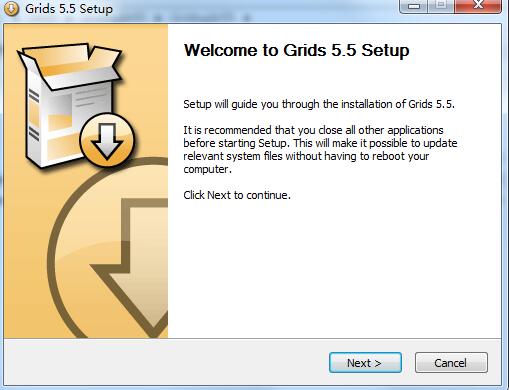
Task: Click the Next > button
Action: pos(365,363)
